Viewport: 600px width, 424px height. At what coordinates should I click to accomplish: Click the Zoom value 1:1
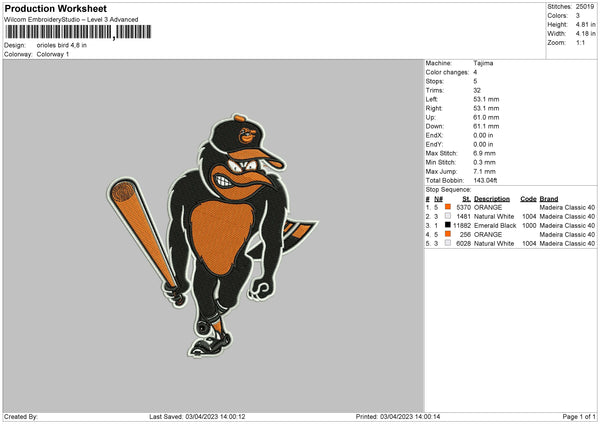coord(580,43)
